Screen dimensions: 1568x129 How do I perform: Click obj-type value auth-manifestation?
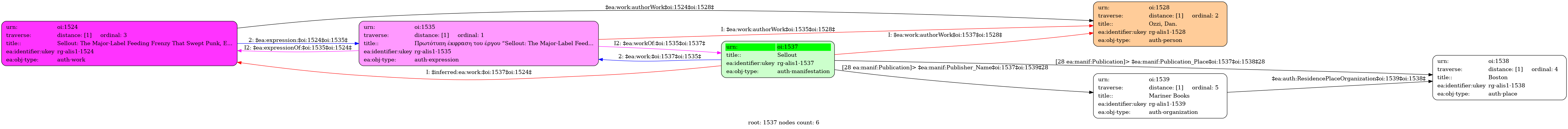[x=803, y=71]
